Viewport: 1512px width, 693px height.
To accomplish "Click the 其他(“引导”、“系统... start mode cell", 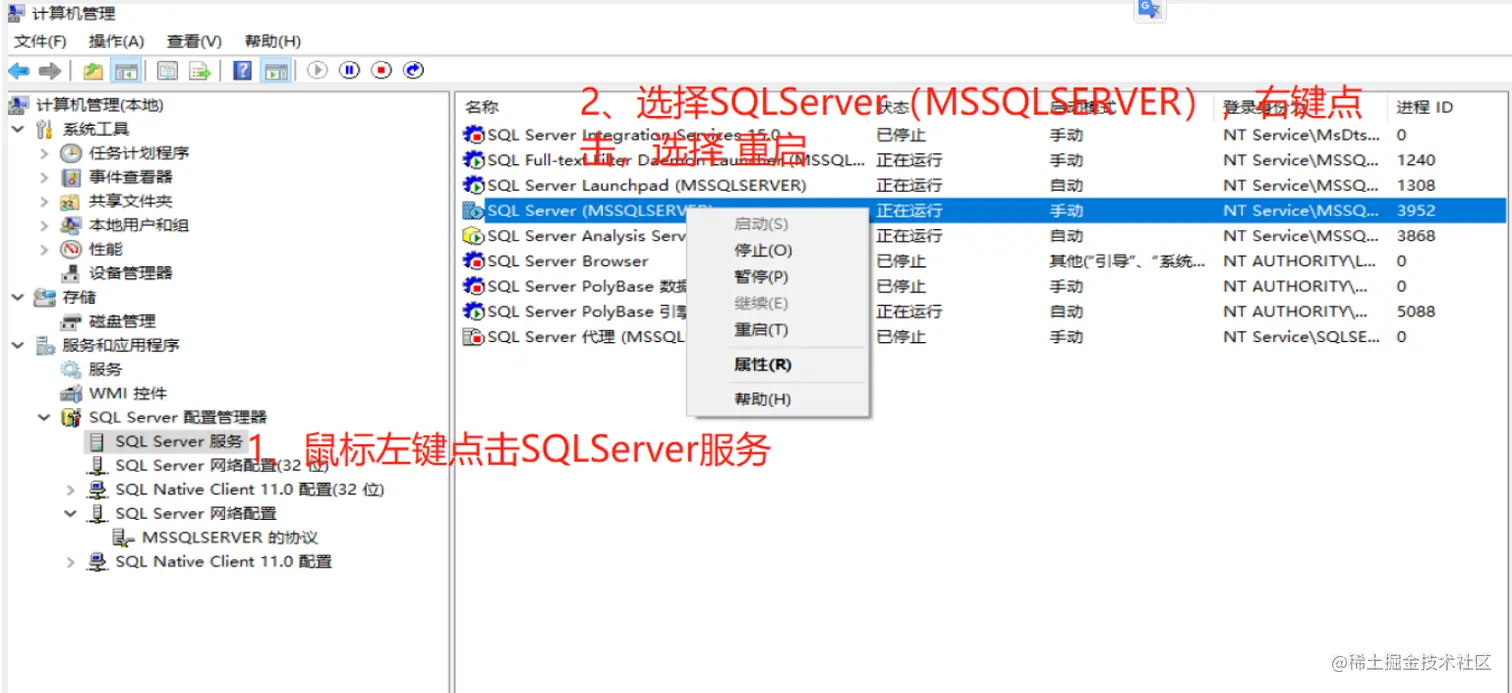I will click(1127, 261).
